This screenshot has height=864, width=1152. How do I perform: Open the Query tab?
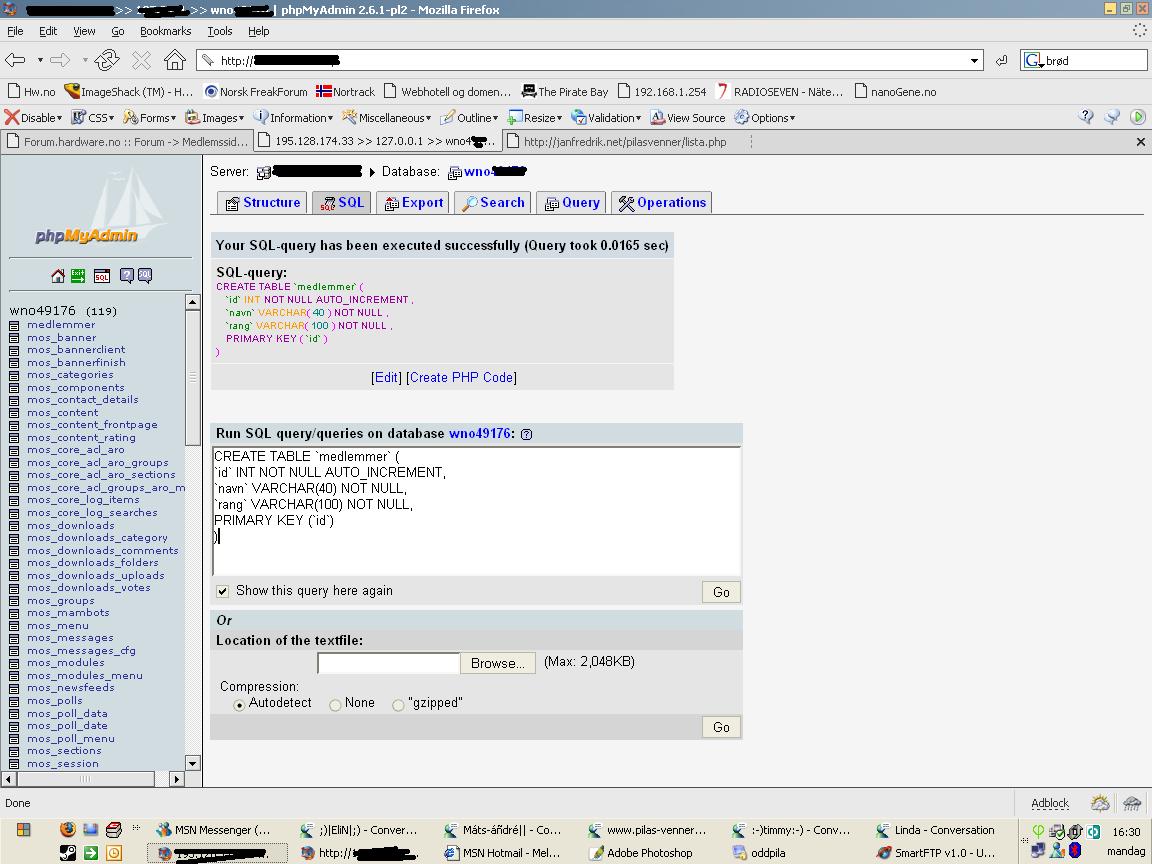pyautogui.click(x=572, y=203)
